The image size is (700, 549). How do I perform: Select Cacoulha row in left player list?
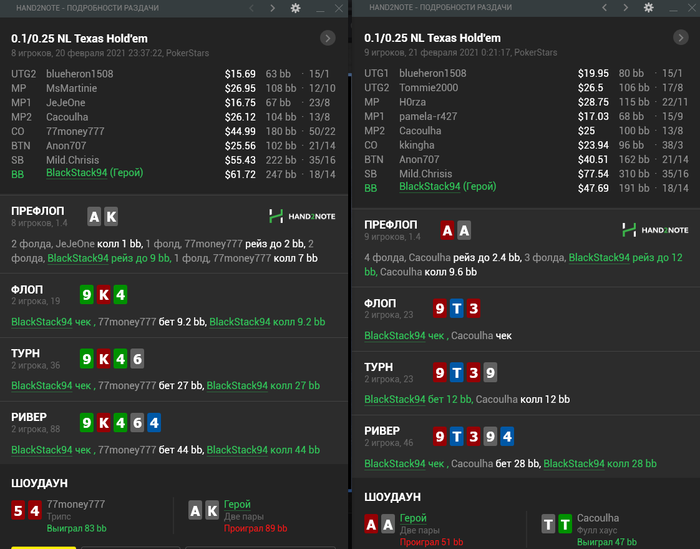[x=173, y=117]
